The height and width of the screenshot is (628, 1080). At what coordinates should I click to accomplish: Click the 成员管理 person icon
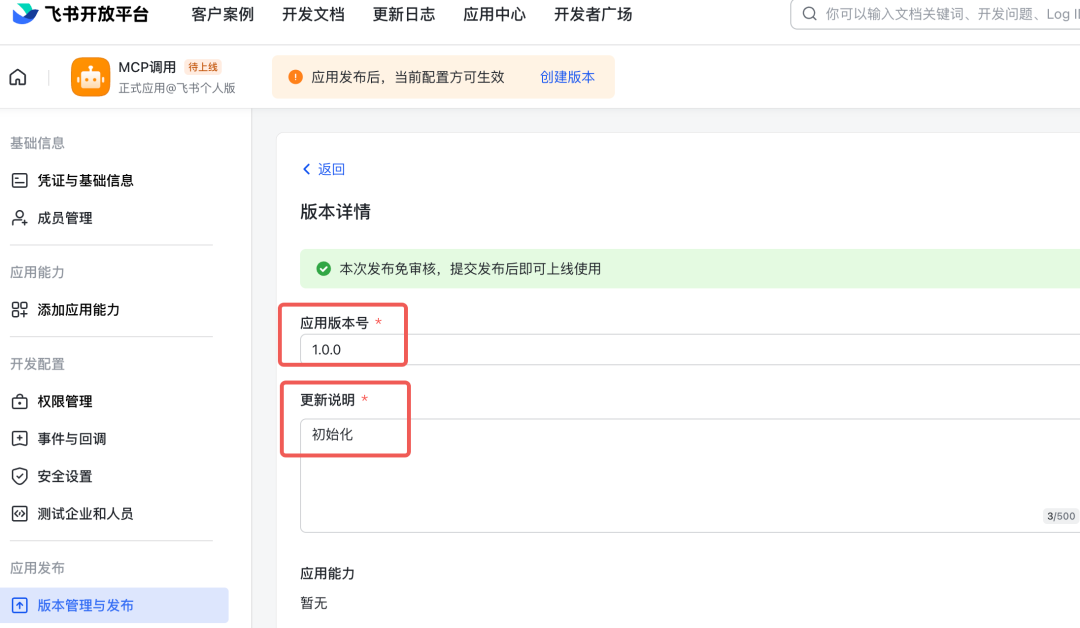pyautogui.click(x=19, y=218)
